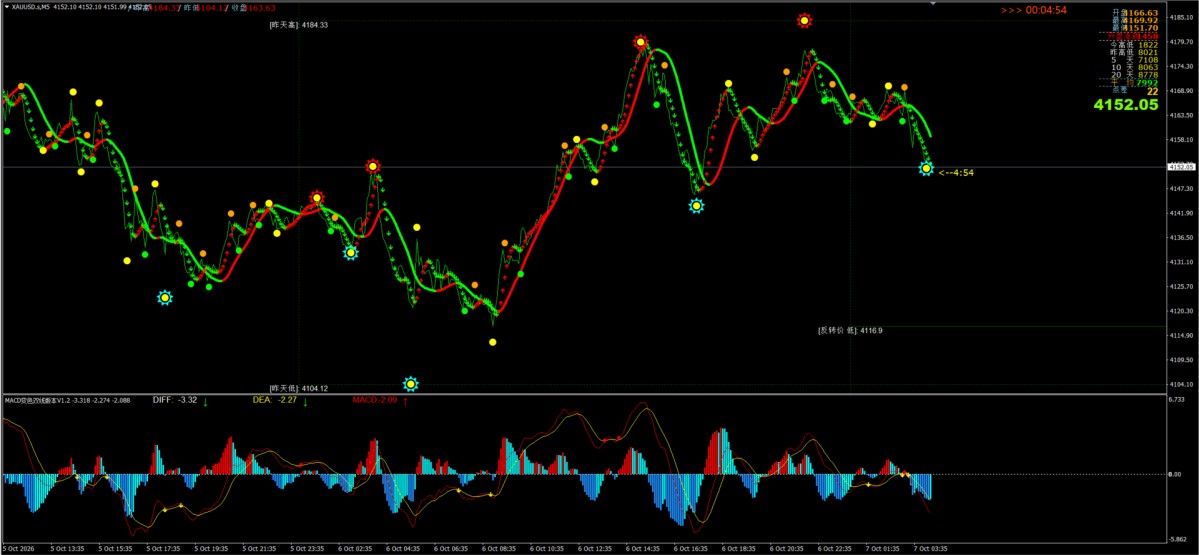Click the red 458 value in info panel
The image size is (1199, 555).
[1149, 36]
